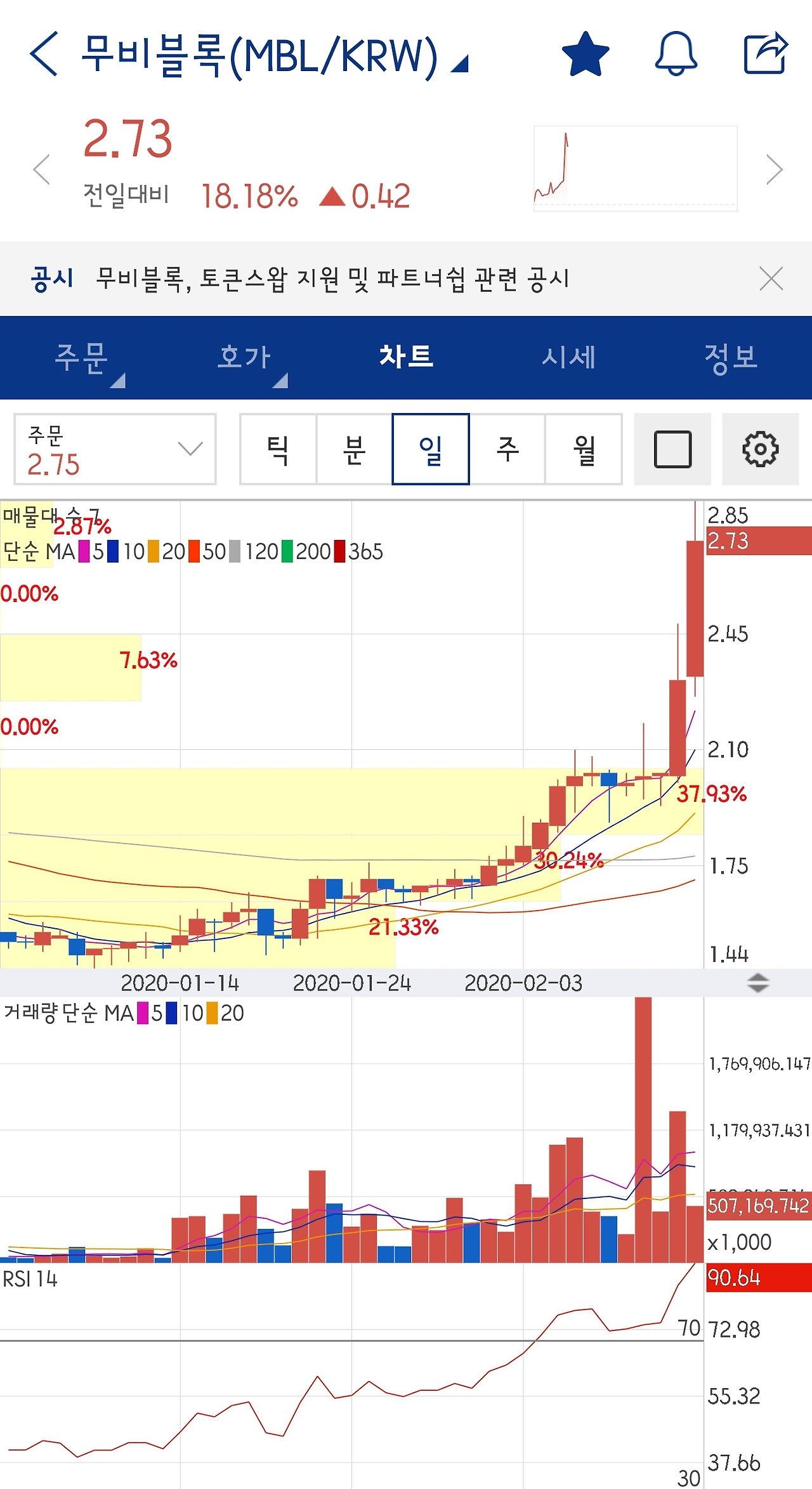Image resolution: width=812 pixels, height=1489 pixels.
Task: Tap the 21.33% volume profile label
Action: (403, 927)
